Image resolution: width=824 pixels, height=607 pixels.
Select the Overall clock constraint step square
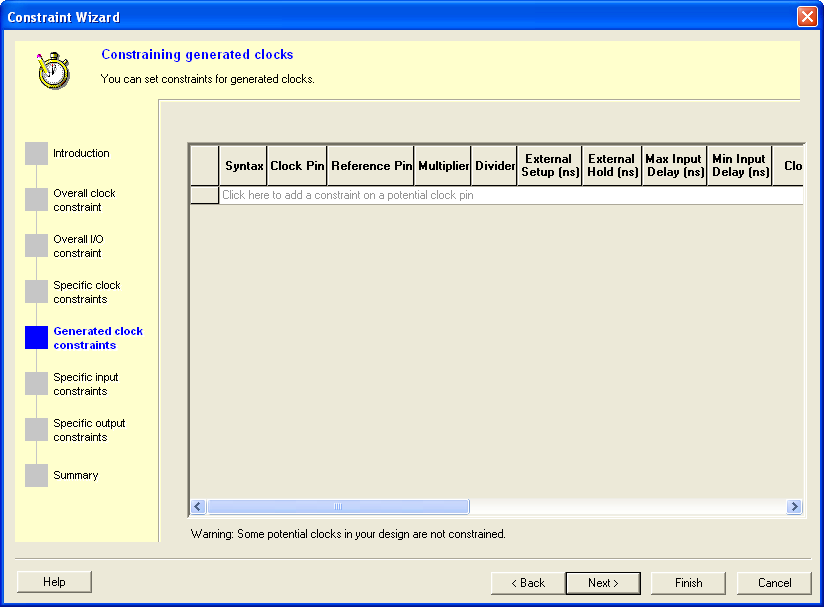pyautogui.click(x=36, y=200)
